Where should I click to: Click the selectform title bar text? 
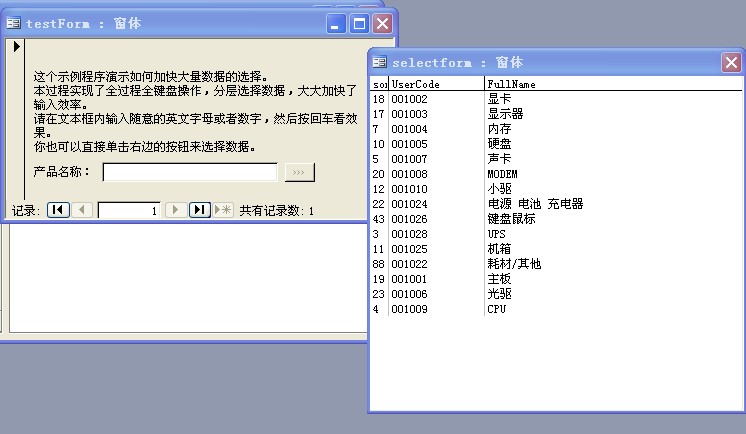457,62
